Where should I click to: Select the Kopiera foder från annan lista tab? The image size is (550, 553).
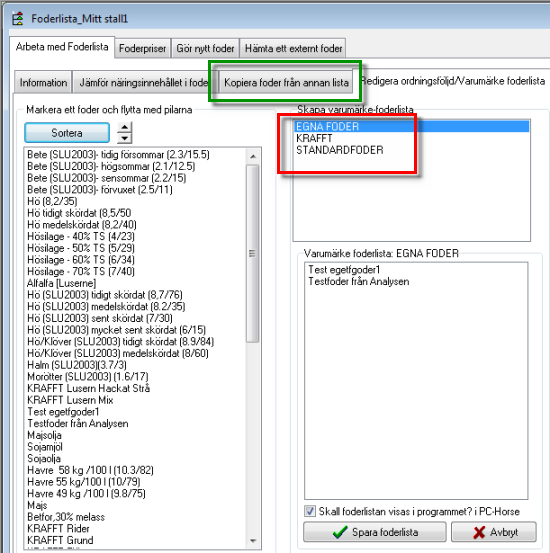pyautogui.click(x=286, y=82)
